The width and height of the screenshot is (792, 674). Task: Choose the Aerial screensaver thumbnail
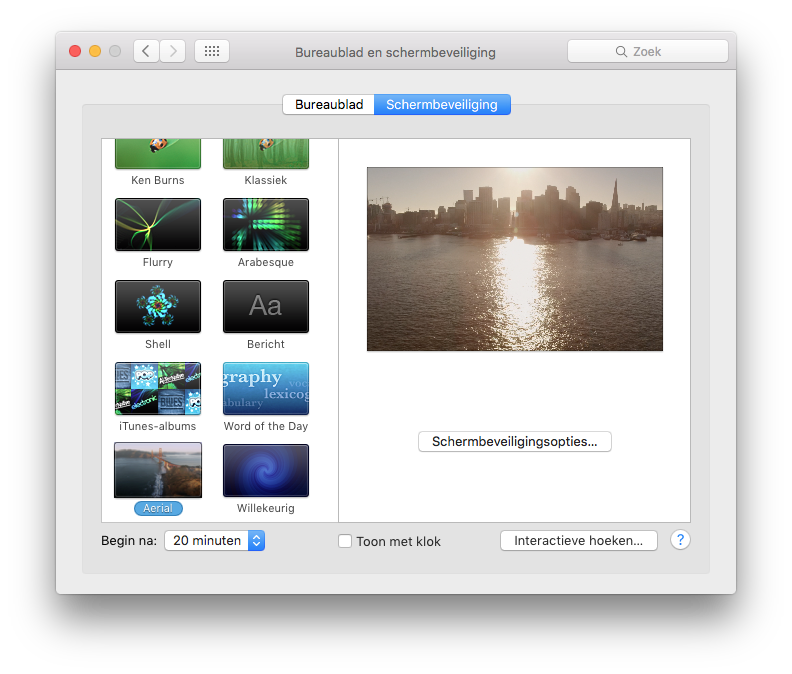pos(158,470)
